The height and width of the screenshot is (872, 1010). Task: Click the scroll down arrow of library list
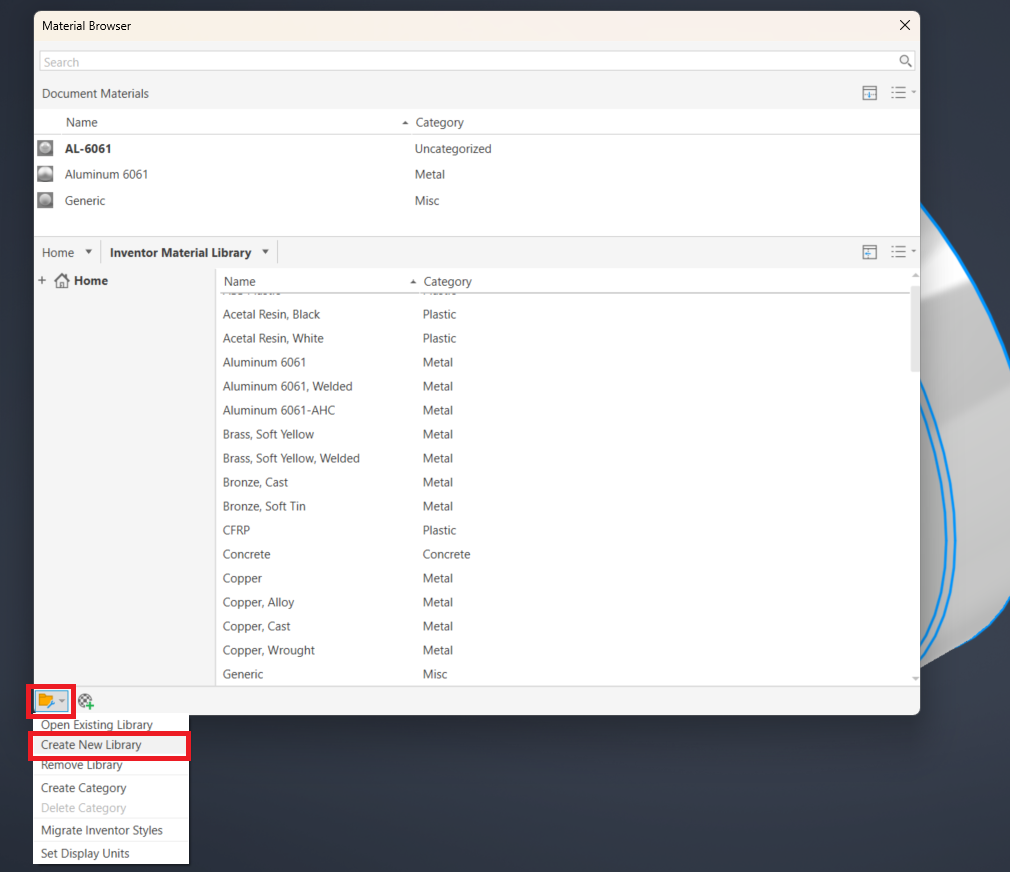tap(915, 679)
